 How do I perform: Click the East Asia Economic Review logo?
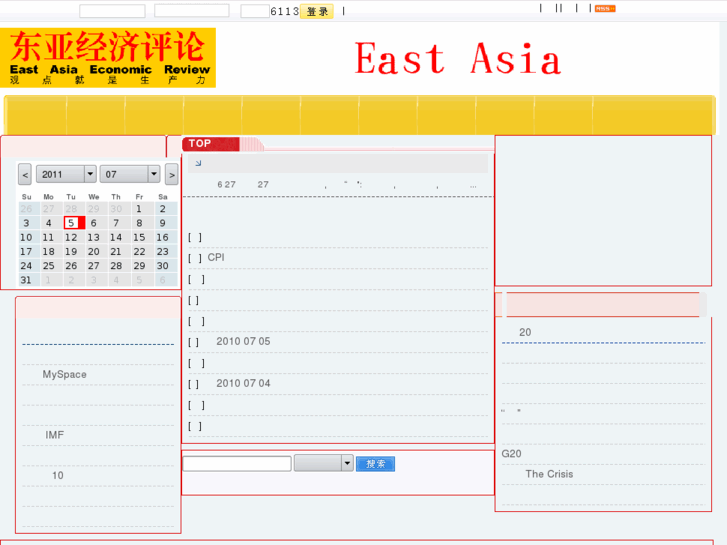tap(108, 58)
